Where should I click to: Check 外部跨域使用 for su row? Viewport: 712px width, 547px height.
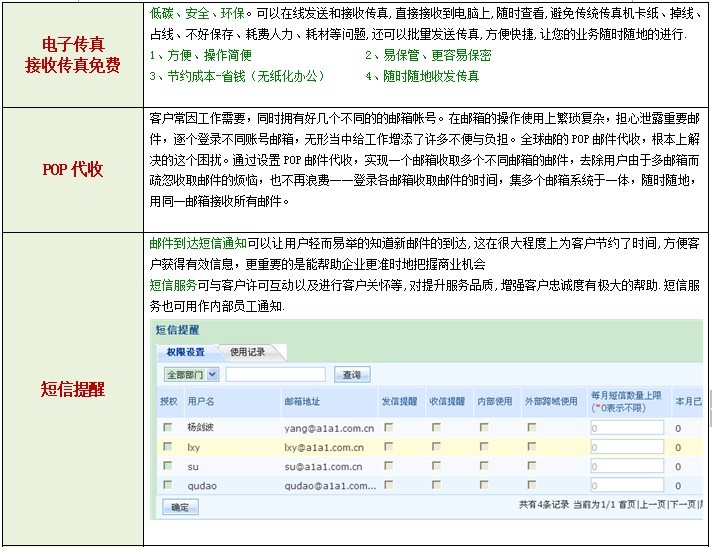532,466
